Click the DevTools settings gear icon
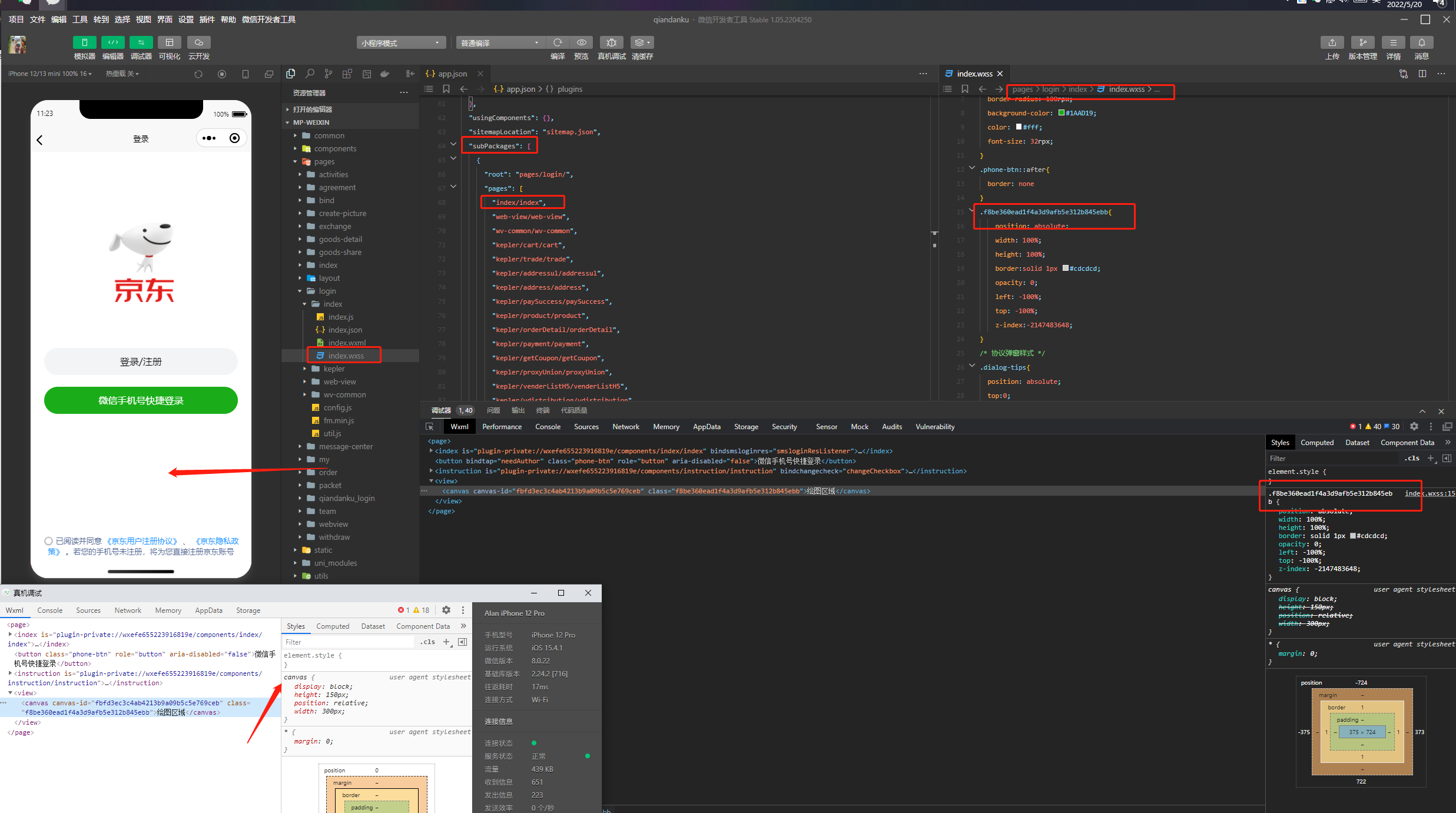The height and width of the screenshot is (813, 1456). (x=1414, y=427)
